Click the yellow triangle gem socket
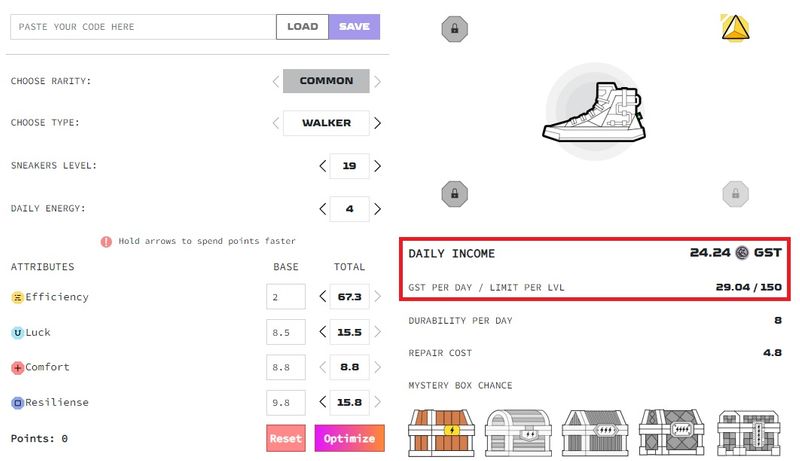This screenshot has height=461, width=800. 735,28
